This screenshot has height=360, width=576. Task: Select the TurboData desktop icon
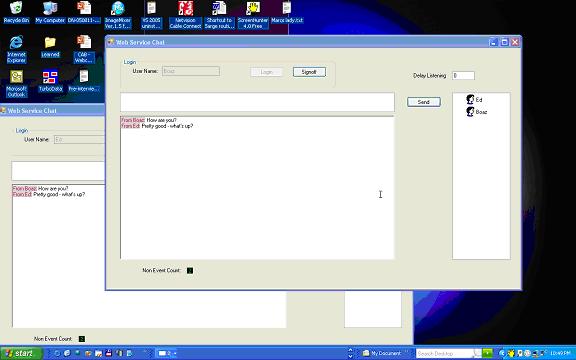[50, 81]
